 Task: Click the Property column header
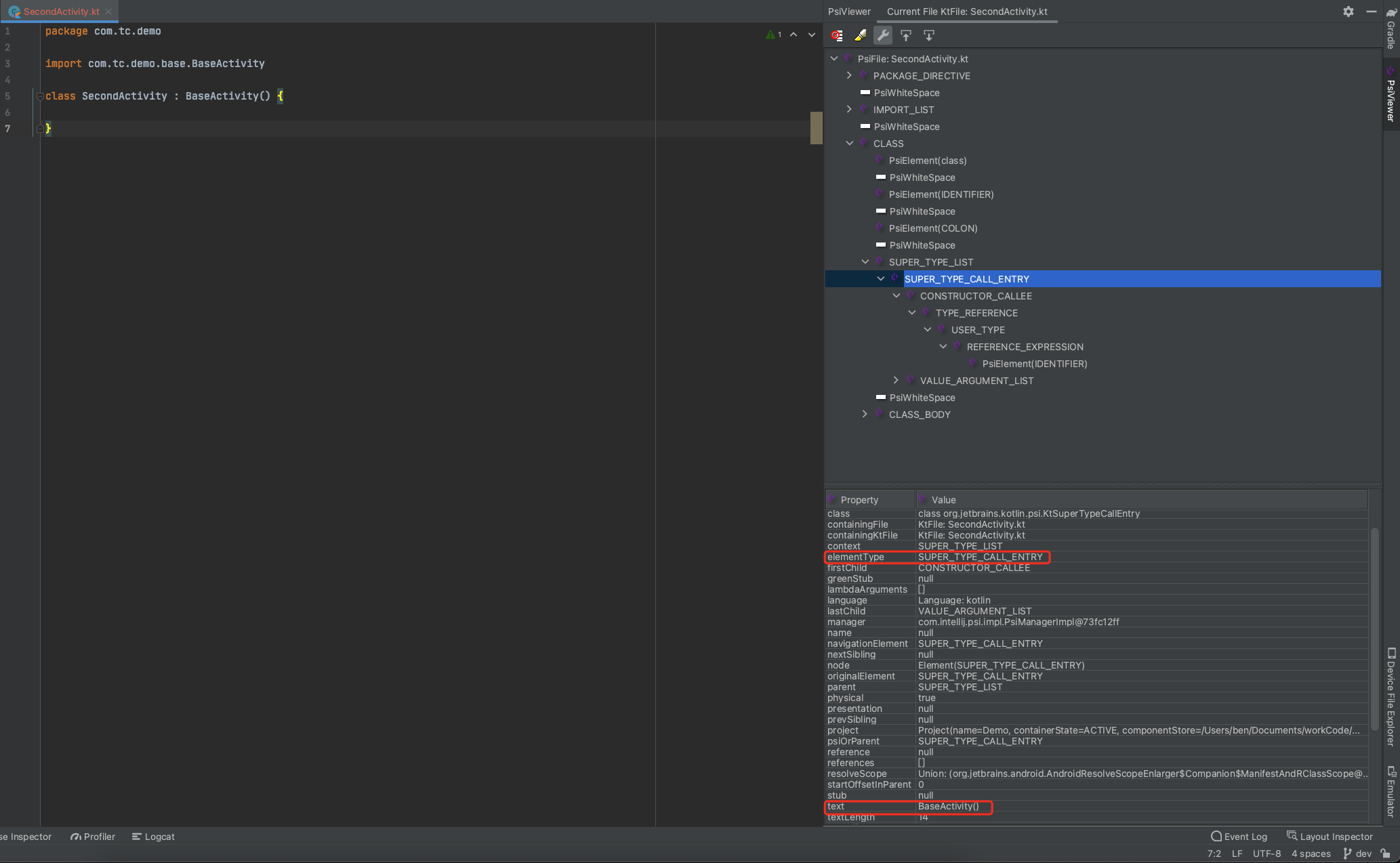point(871,500)
